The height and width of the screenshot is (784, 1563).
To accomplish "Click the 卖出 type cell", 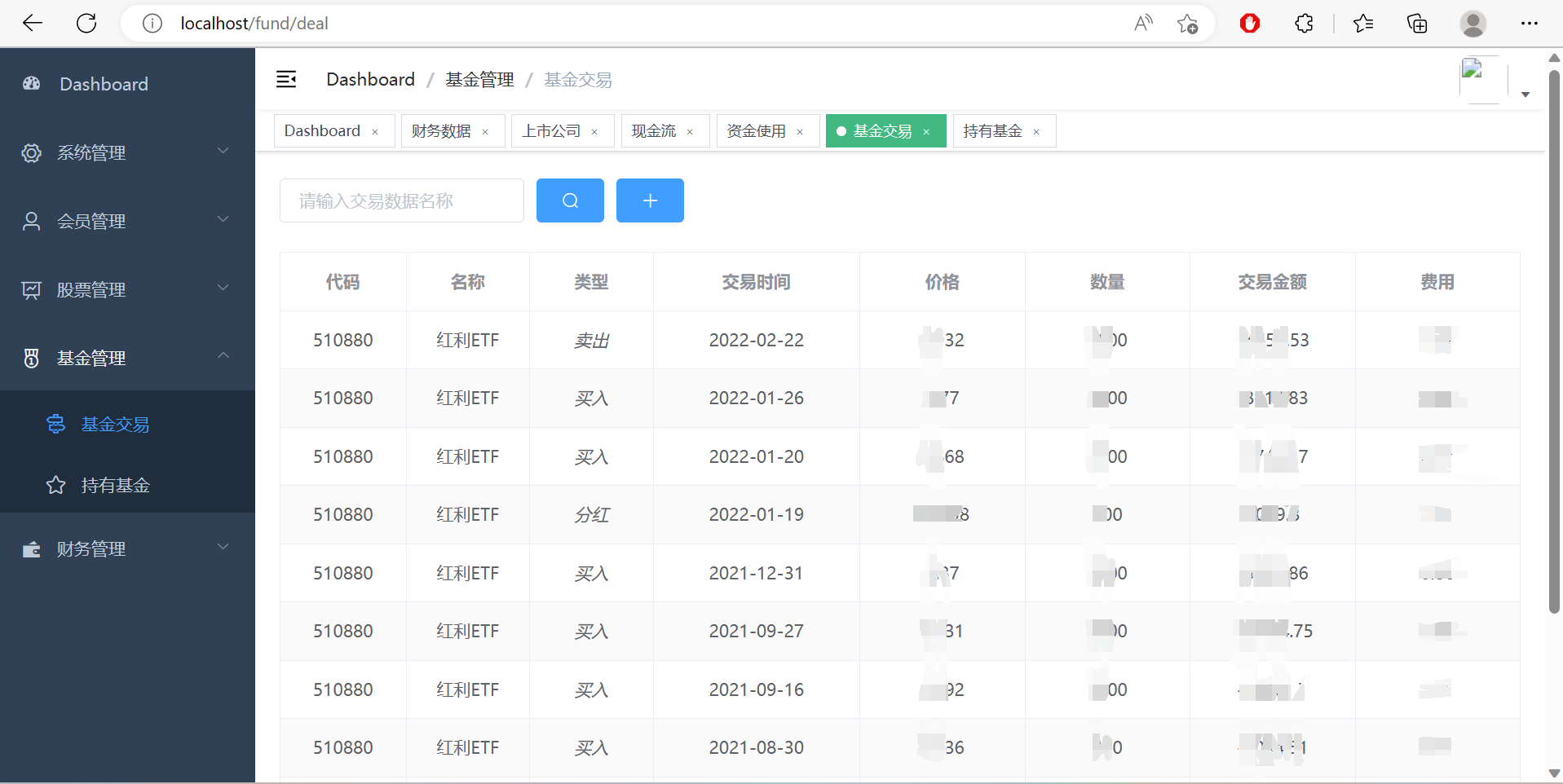I will pyautogui.click(x=591, y=340).
